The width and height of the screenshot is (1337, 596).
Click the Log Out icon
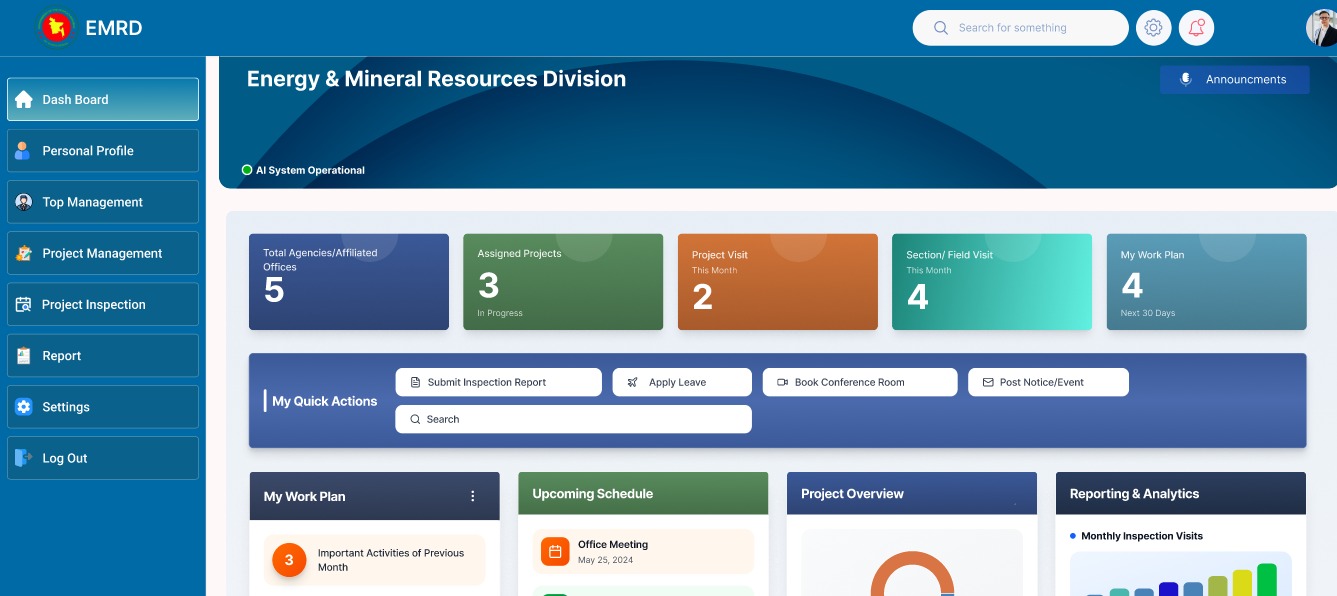click(x=23, y=458)
